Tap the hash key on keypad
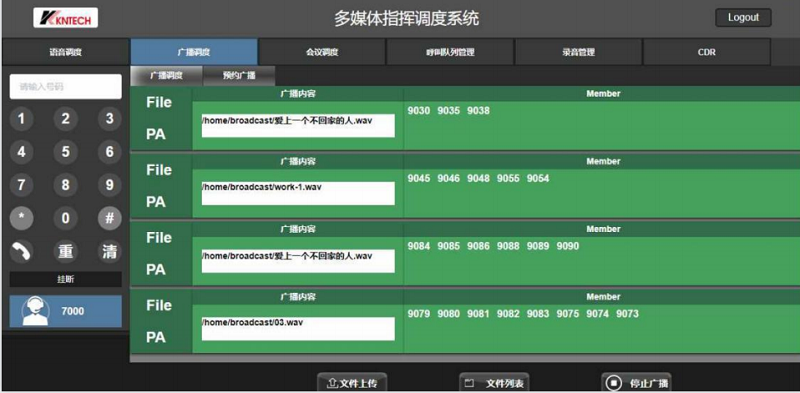This screenshot has width=800, height=393. pyautogui.click(x=110, y=218)
